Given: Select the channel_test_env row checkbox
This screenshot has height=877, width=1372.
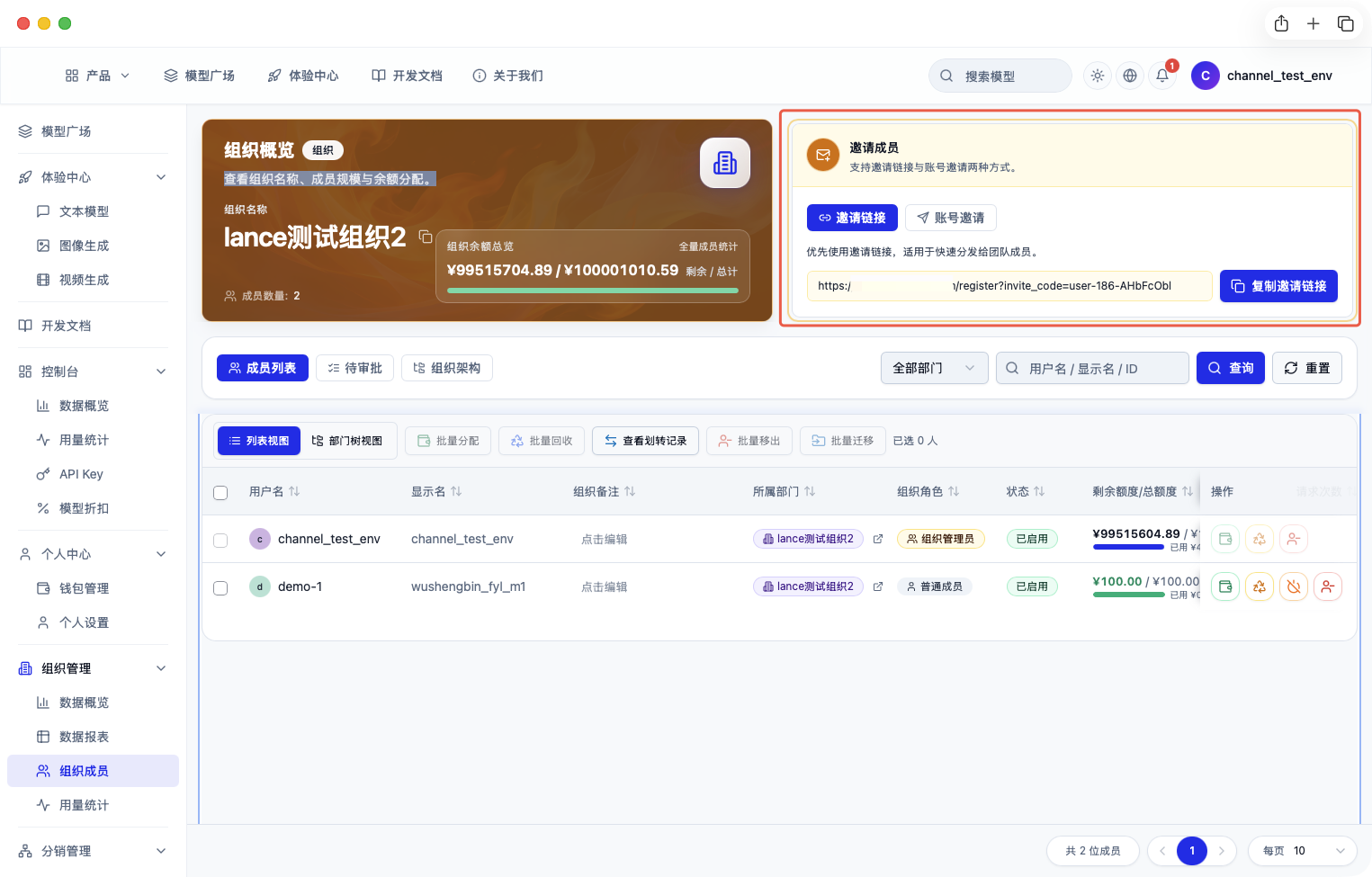Looking at the screenshot, I should coord(220,540).
